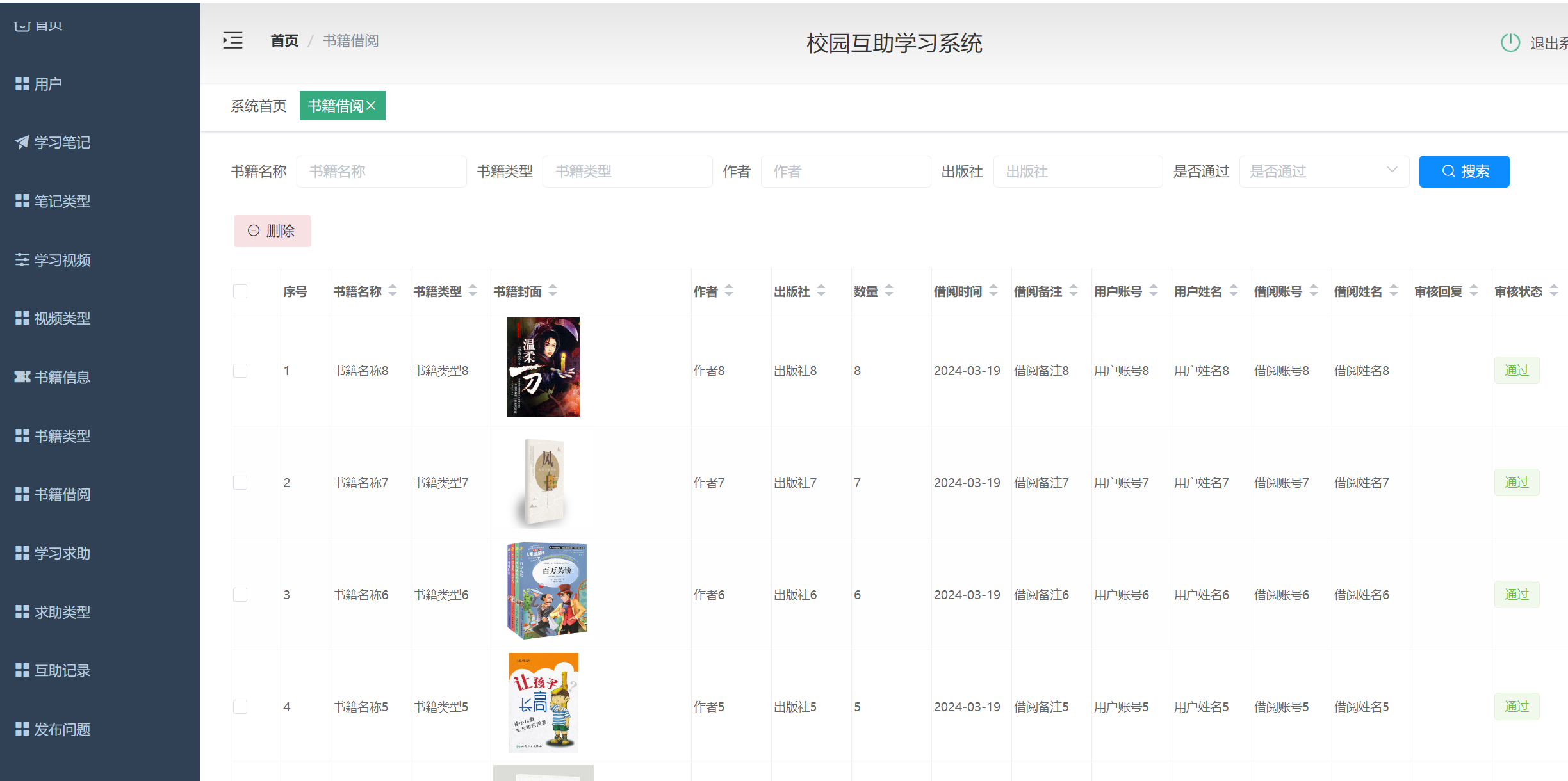Click the green 通过 status tag in row 1
The height and width of the screenshot is (781, 1568).
[x=1516, y=371]
